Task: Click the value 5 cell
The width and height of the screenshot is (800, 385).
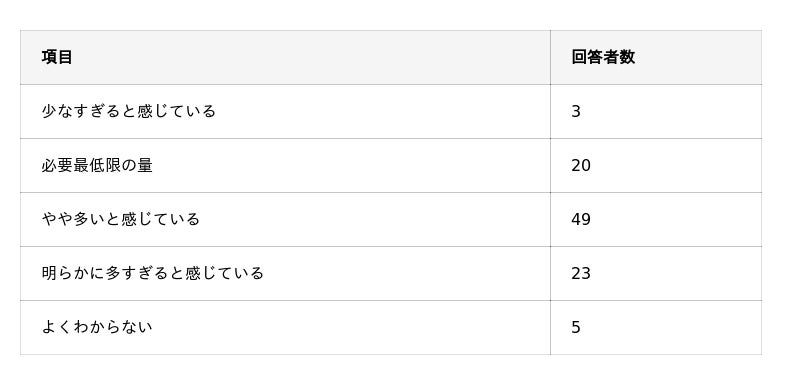Action: [656, 327]
